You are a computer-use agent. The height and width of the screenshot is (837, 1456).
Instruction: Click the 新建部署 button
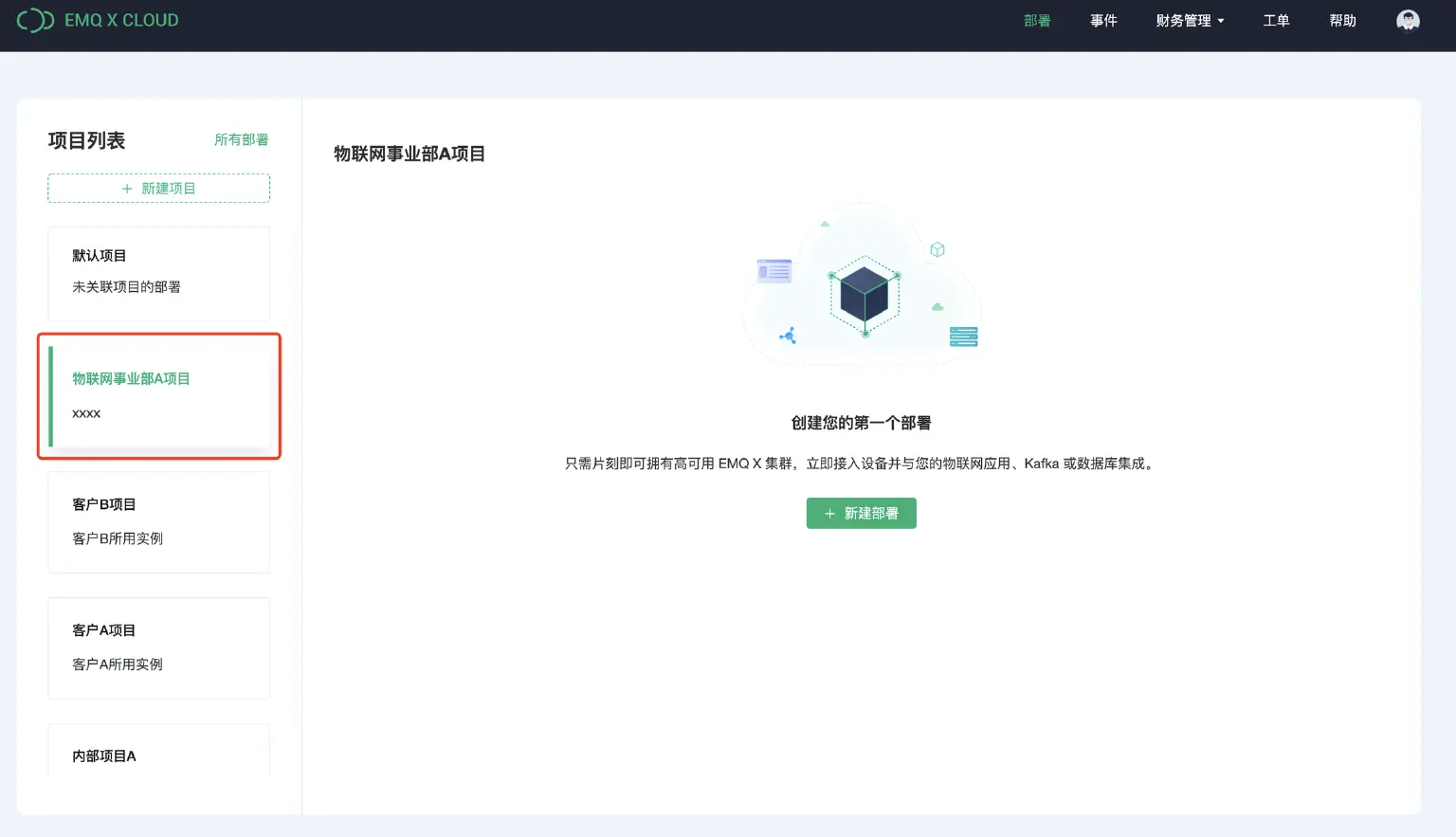click(861, 513)
